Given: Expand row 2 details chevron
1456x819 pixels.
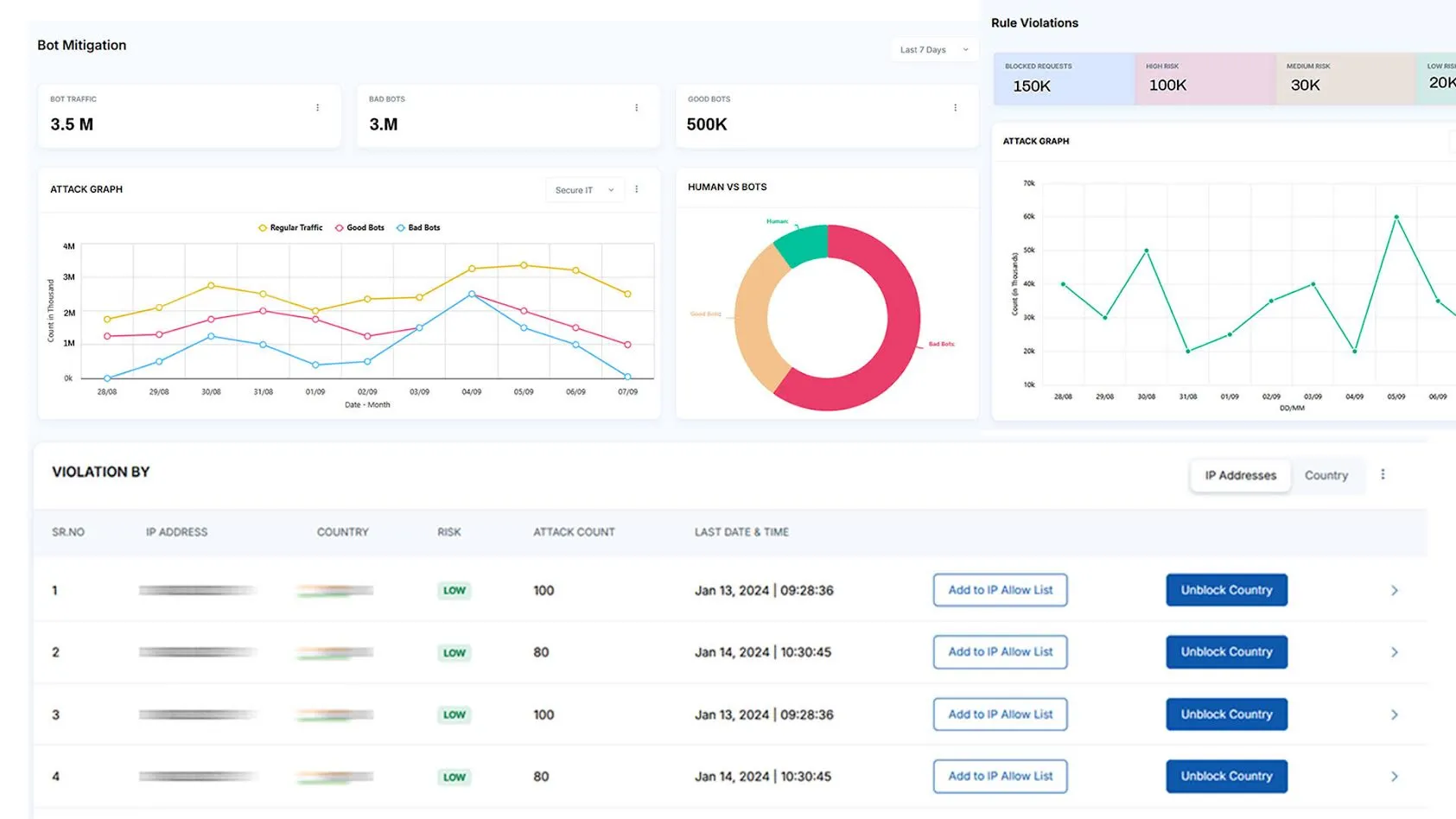Looking at the screenshot, I should pos(1394,652).
